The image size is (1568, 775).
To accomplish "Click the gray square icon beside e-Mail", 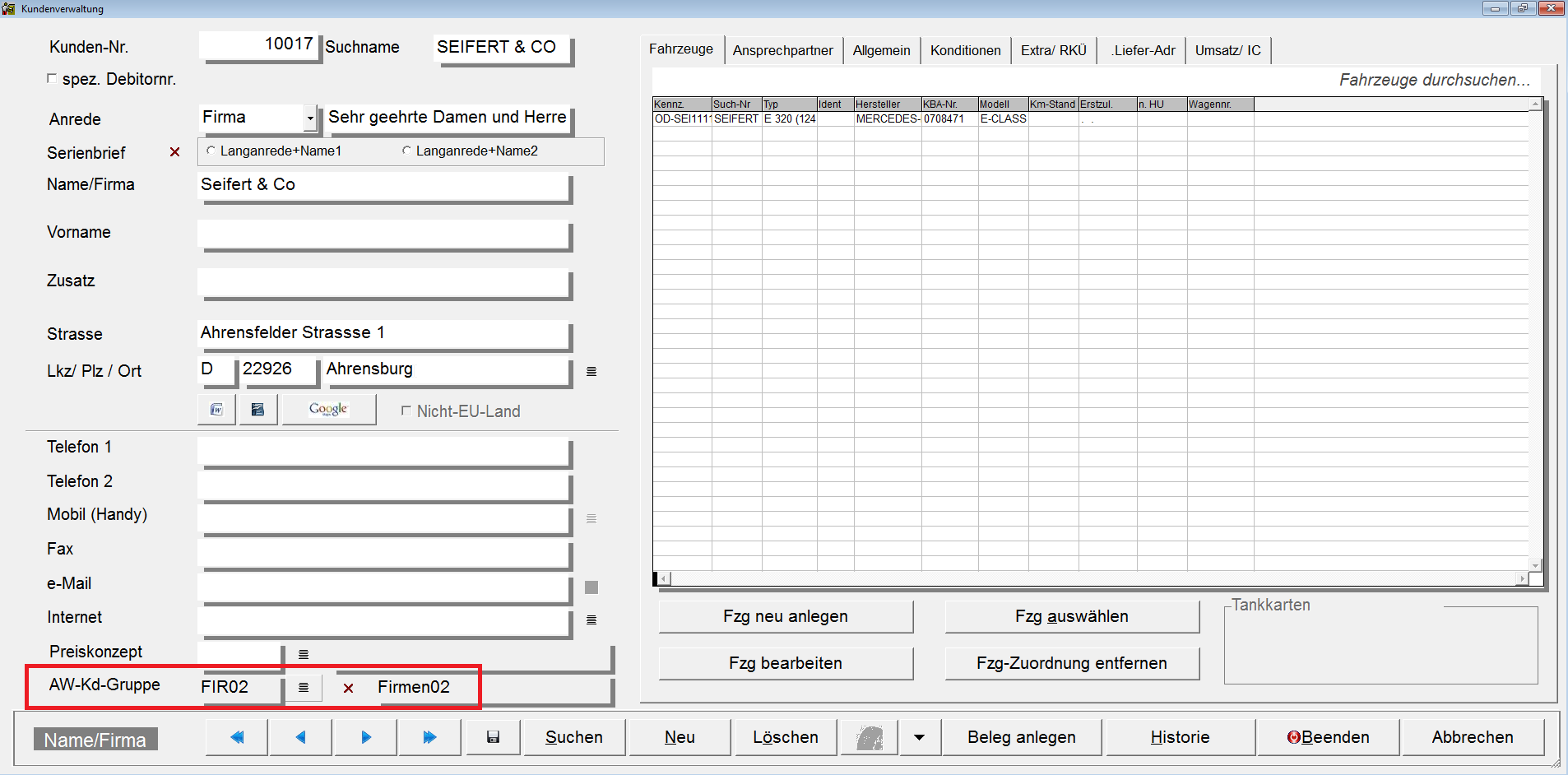I will [x=591, y=587].
